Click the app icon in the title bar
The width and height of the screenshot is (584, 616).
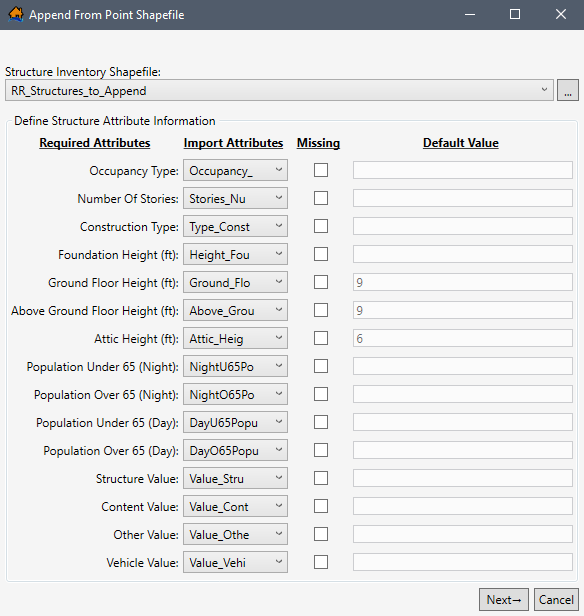click(x=16, y=15)
